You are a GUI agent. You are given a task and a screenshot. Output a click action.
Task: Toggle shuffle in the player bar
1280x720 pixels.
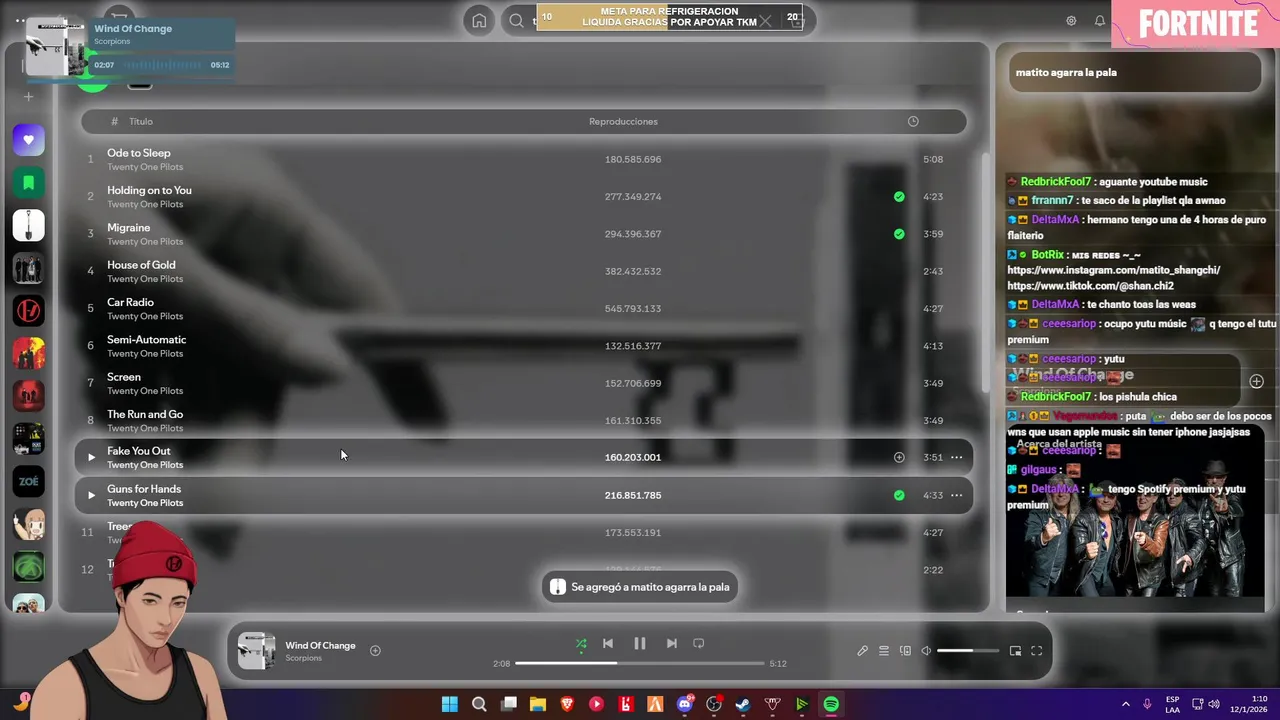581,644
